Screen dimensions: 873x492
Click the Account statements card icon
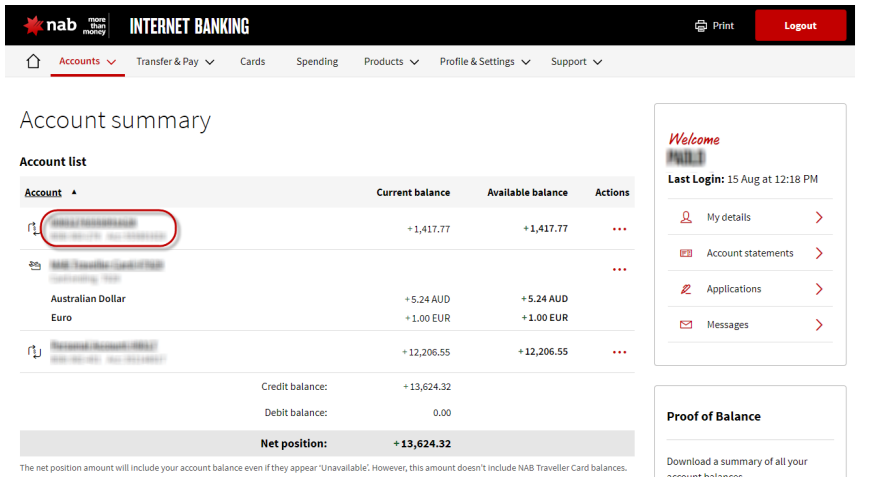686,253
